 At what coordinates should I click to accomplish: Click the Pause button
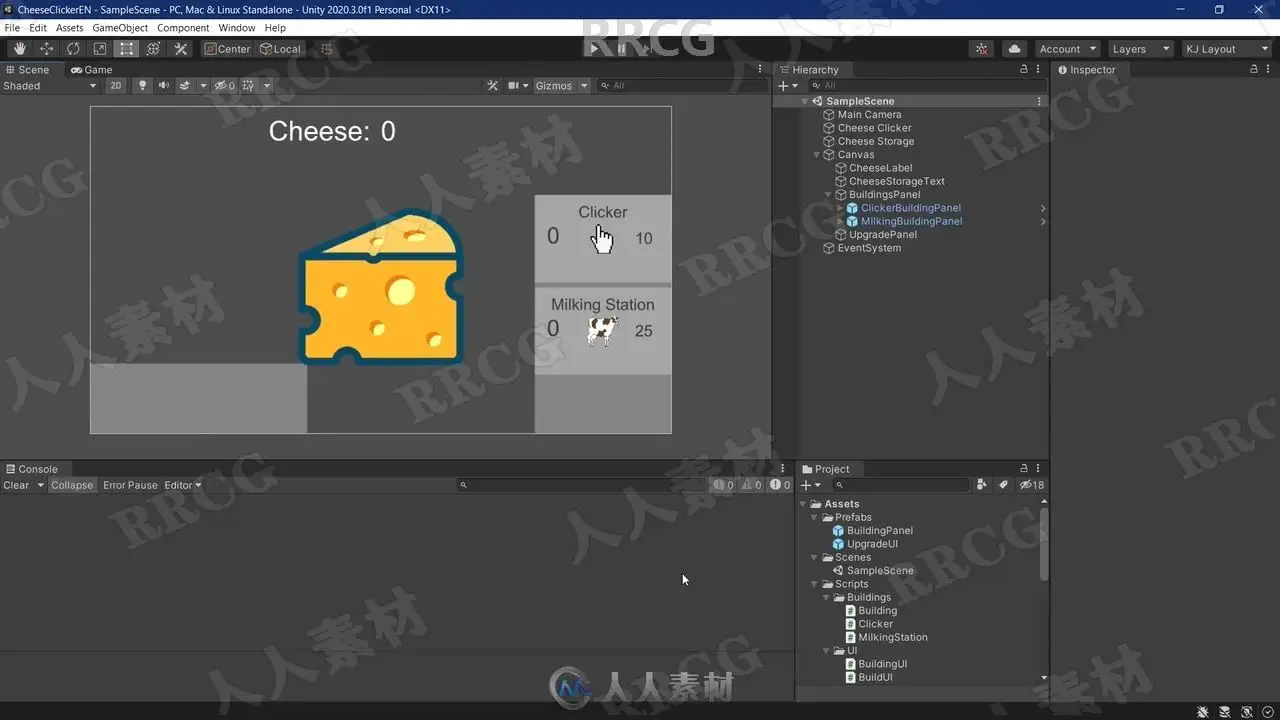pos(621,49)
